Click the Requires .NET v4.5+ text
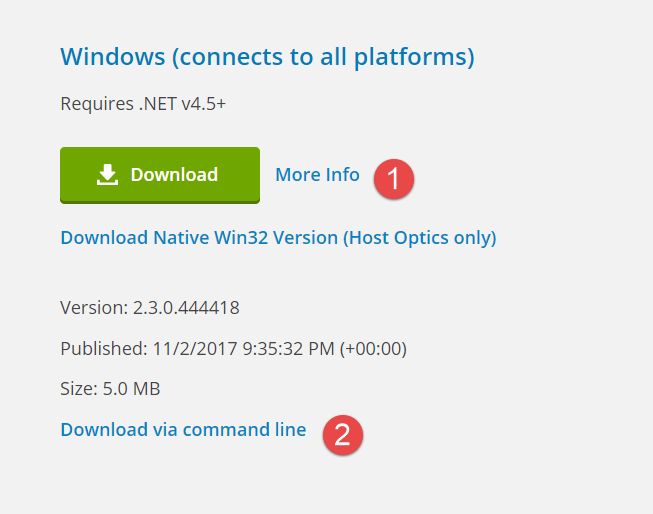This screenshot has height=514, width=653. tap(143, 104)
